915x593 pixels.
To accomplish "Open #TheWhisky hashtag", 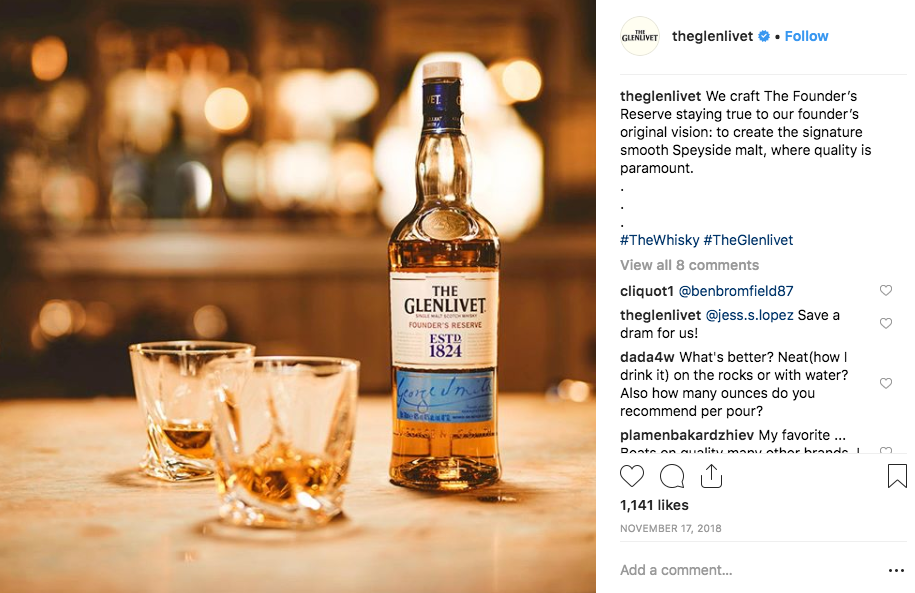I will [659, 240].
